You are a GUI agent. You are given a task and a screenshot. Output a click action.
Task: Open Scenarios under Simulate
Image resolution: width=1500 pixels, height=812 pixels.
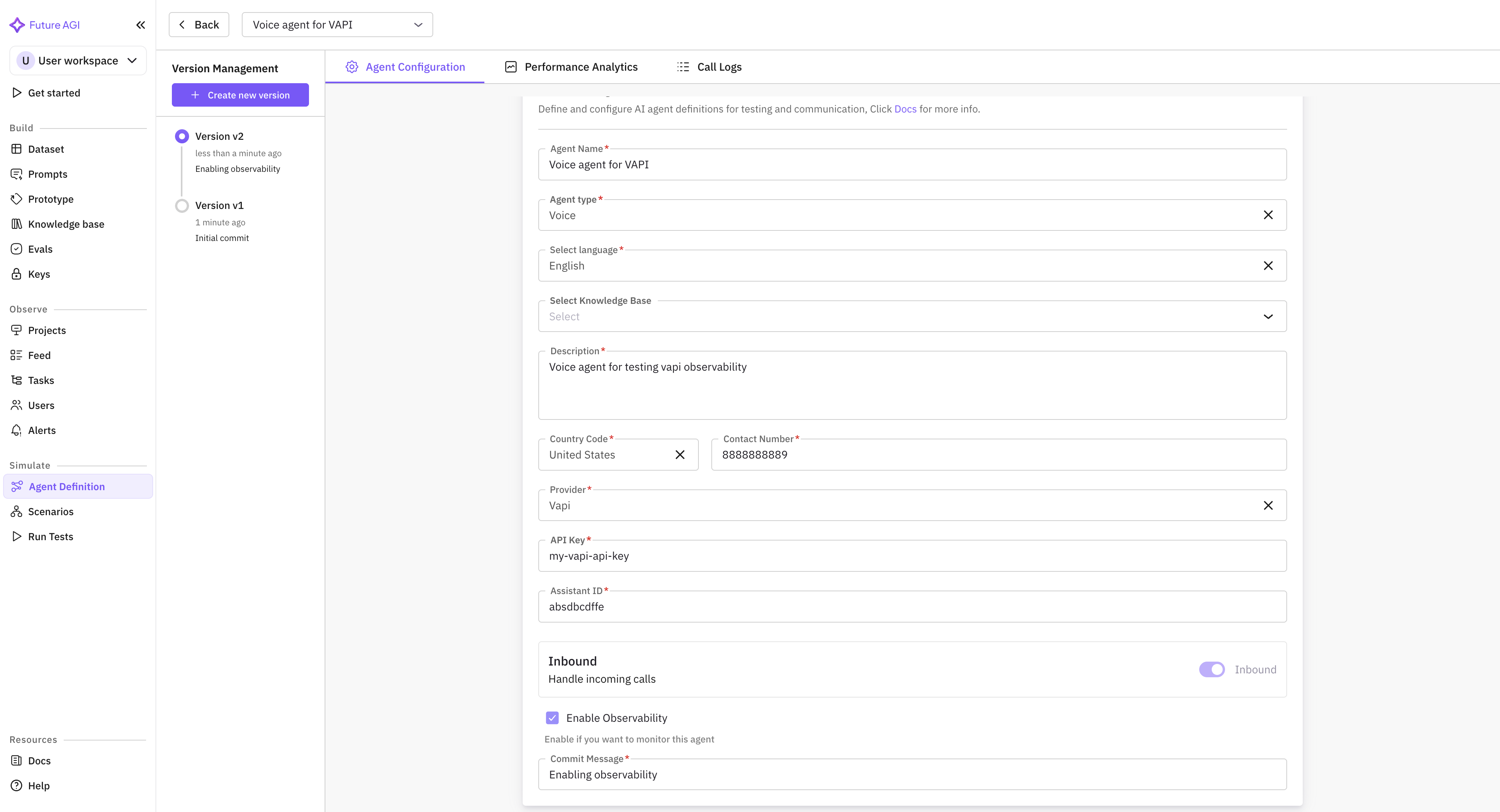pos(51,511)
